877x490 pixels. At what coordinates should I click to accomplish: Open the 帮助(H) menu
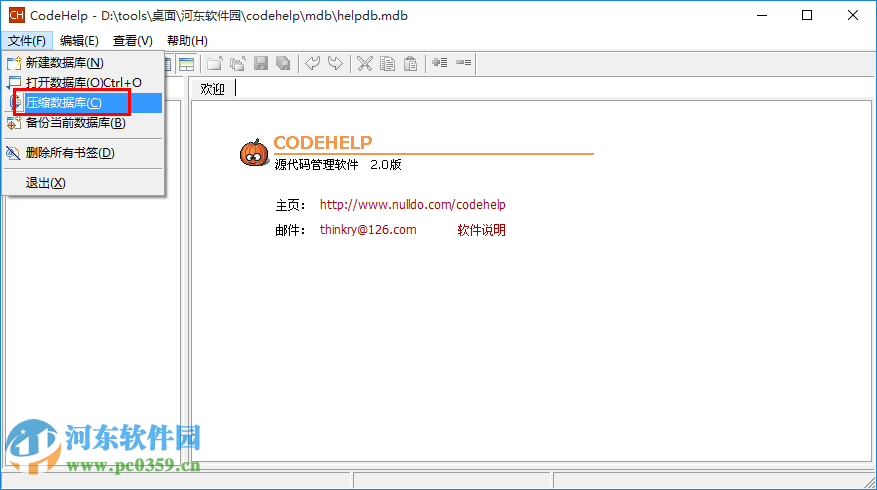click(x=187, y=41)
